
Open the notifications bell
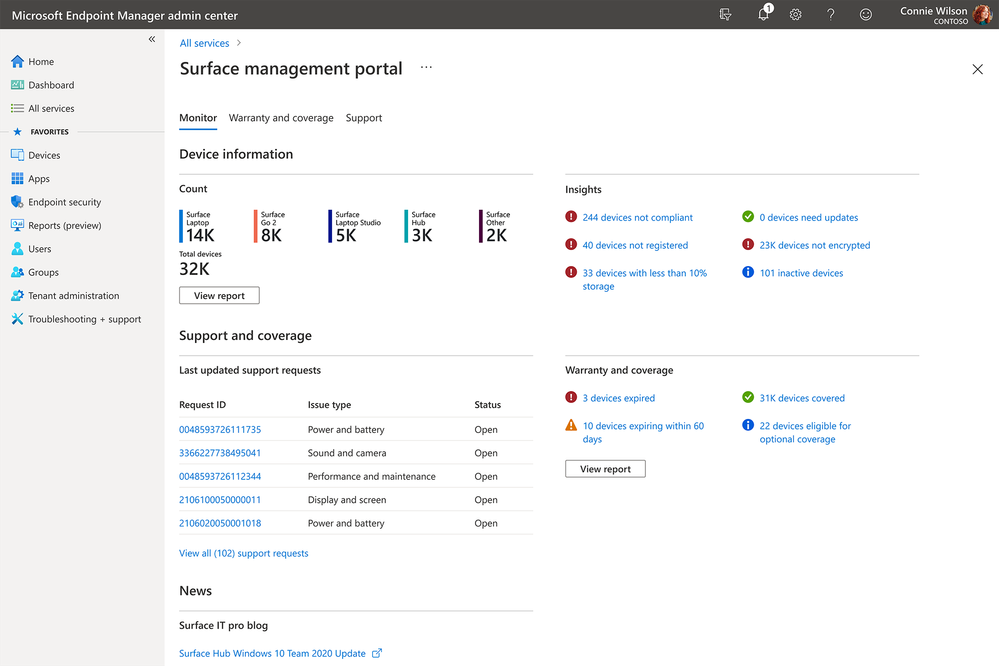pyautogui.click(x=763, y=14)
